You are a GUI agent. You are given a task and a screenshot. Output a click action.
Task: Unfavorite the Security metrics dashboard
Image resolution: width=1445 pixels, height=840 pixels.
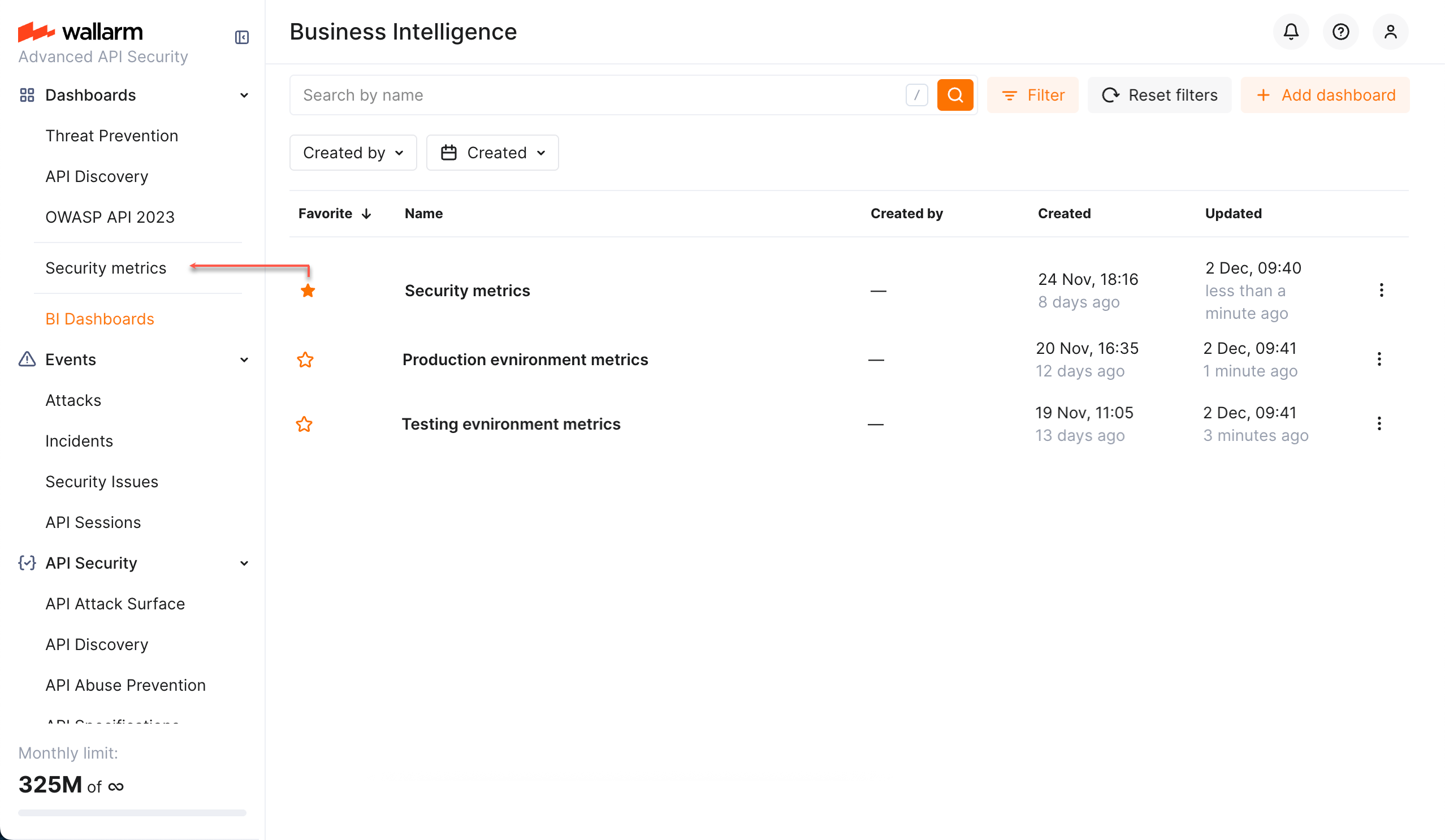point(308,291)
